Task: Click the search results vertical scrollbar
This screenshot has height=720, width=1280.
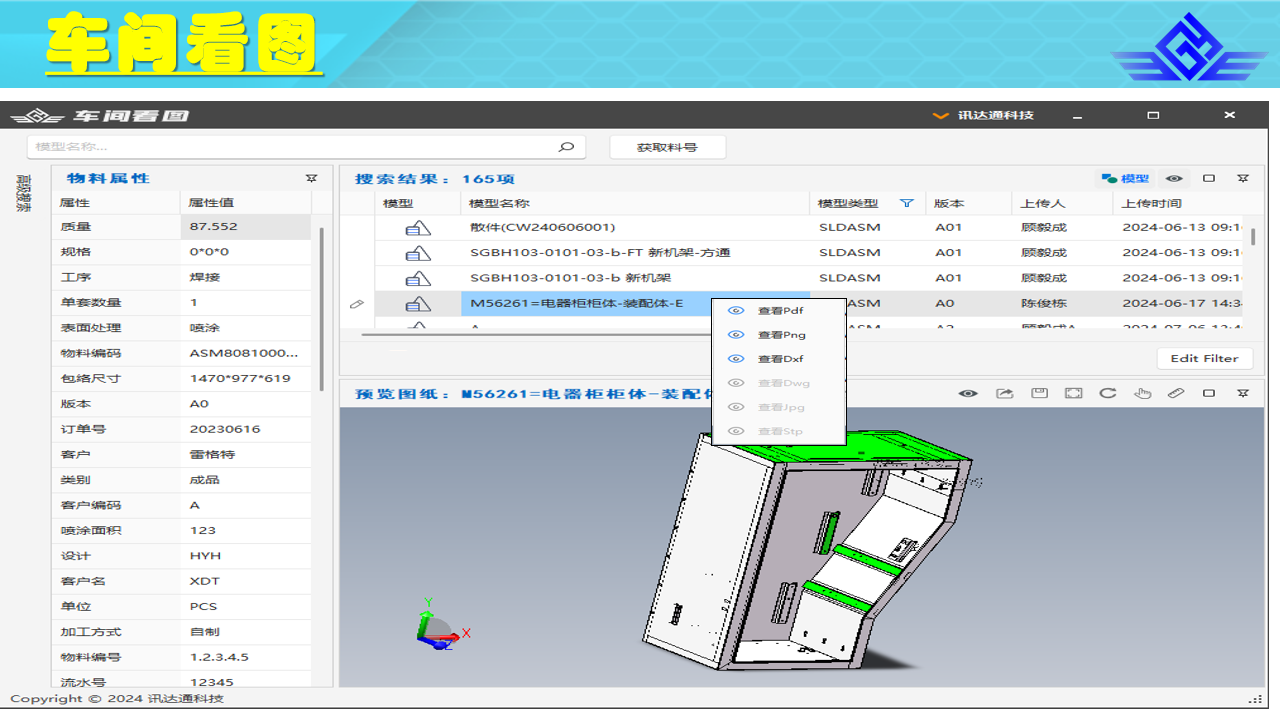Action: (1253, 240)
